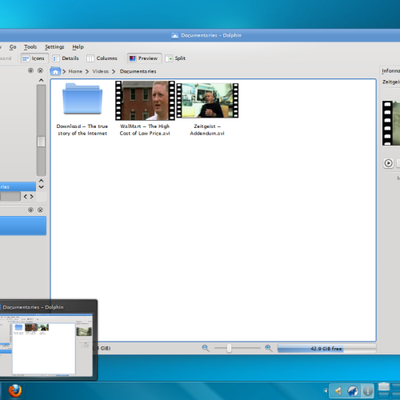Click the Dolphin taskbar preview thumbnail
400x400 pixels.
point(46,344)
